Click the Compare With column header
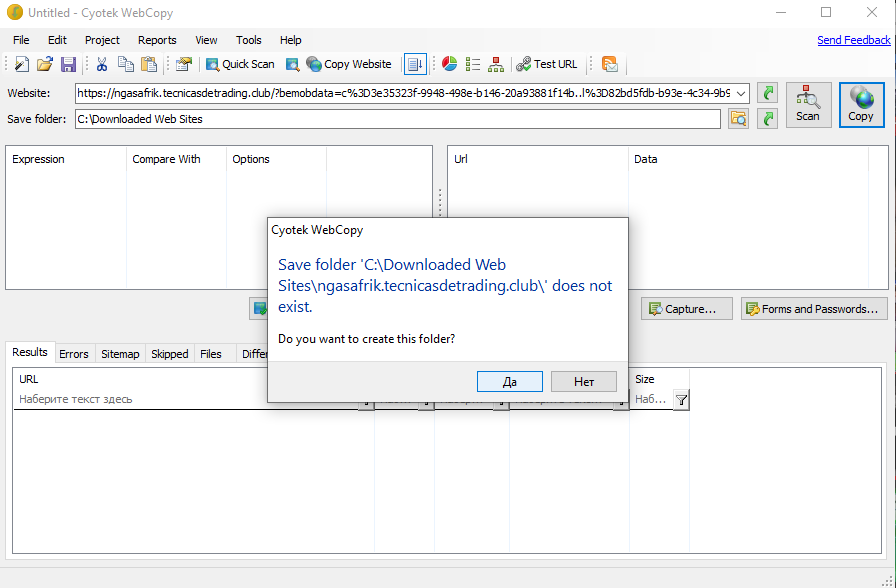 point(177,159)
